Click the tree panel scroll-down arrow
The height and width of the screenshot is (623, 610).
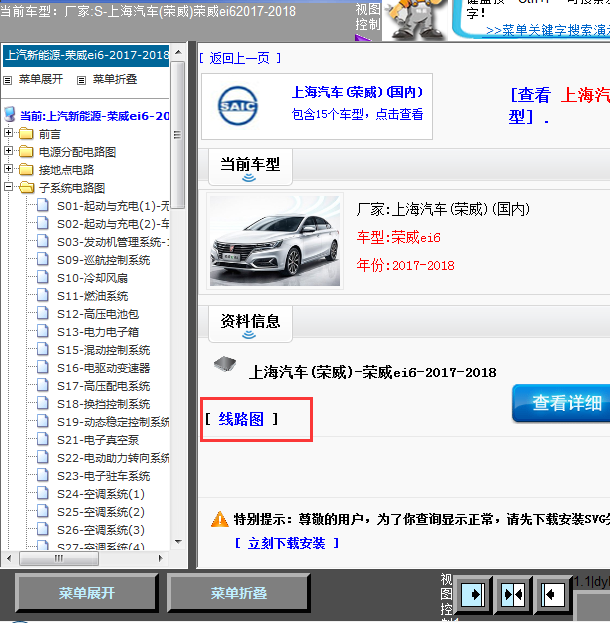coord(178,542)
